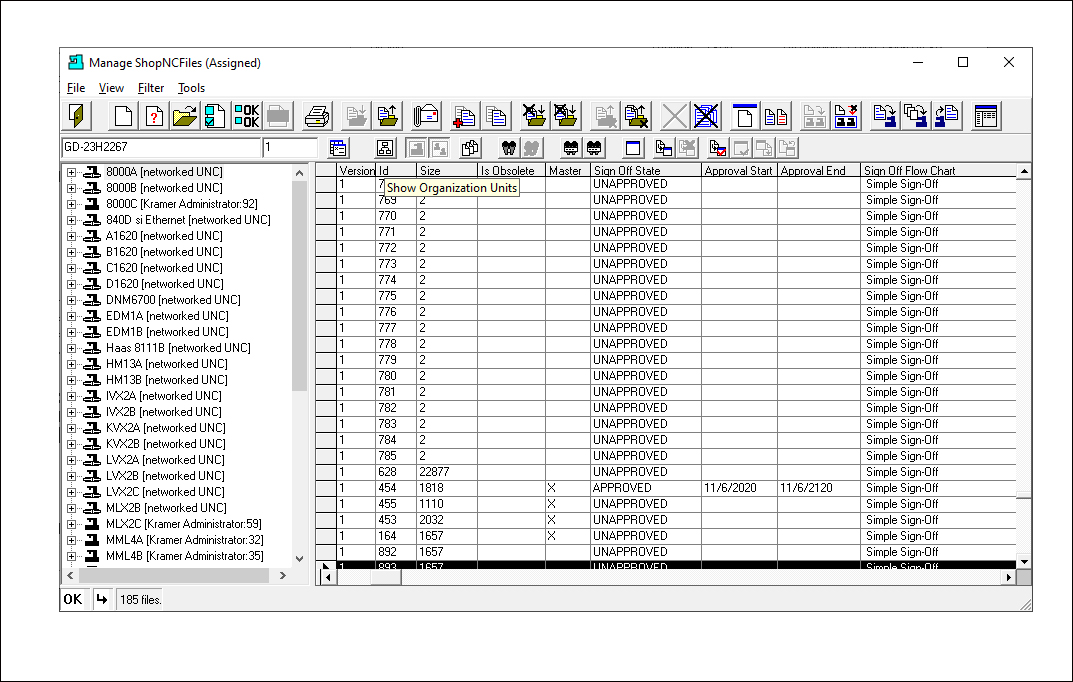Click the GD-23H2267 input field
The image size is (1073, 682).
161,147
